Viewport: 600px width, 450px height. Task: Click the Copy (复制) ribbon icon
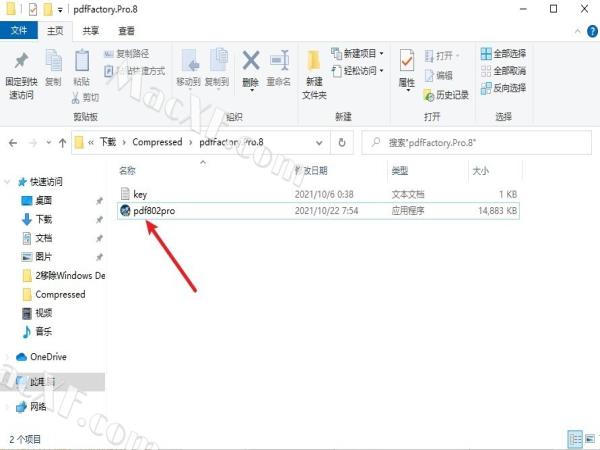click(x=54, y=61)
